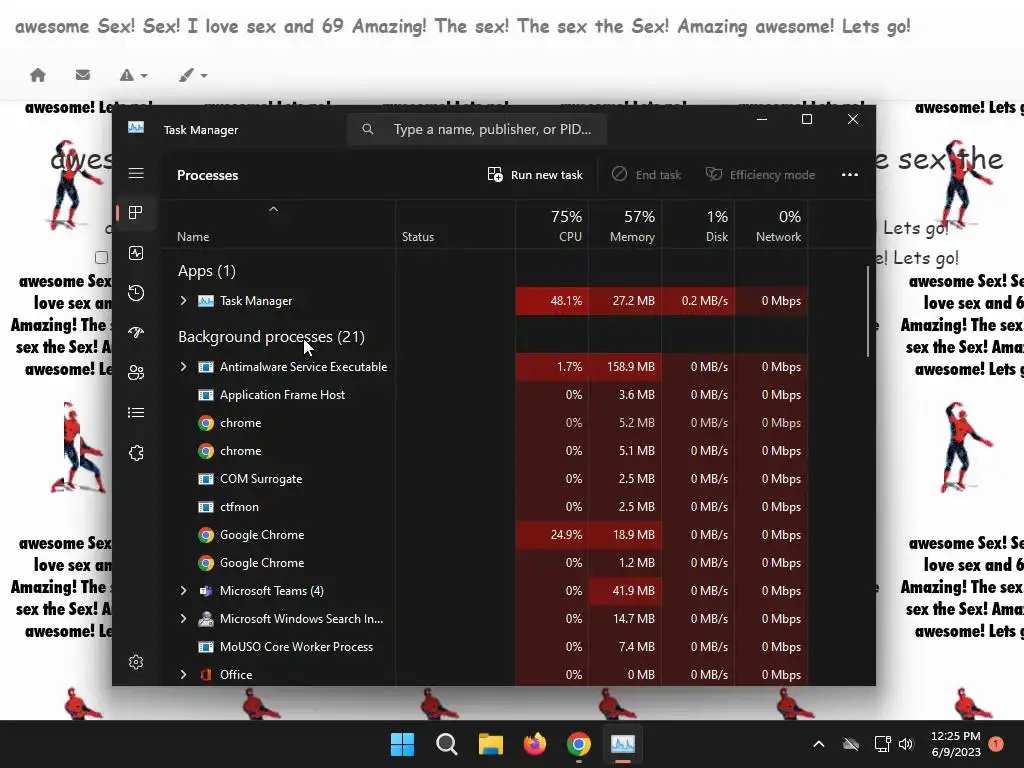1024x768 pixels.
Task: Open the paintbrush dropdown on webpage
Action: [193, 76]
